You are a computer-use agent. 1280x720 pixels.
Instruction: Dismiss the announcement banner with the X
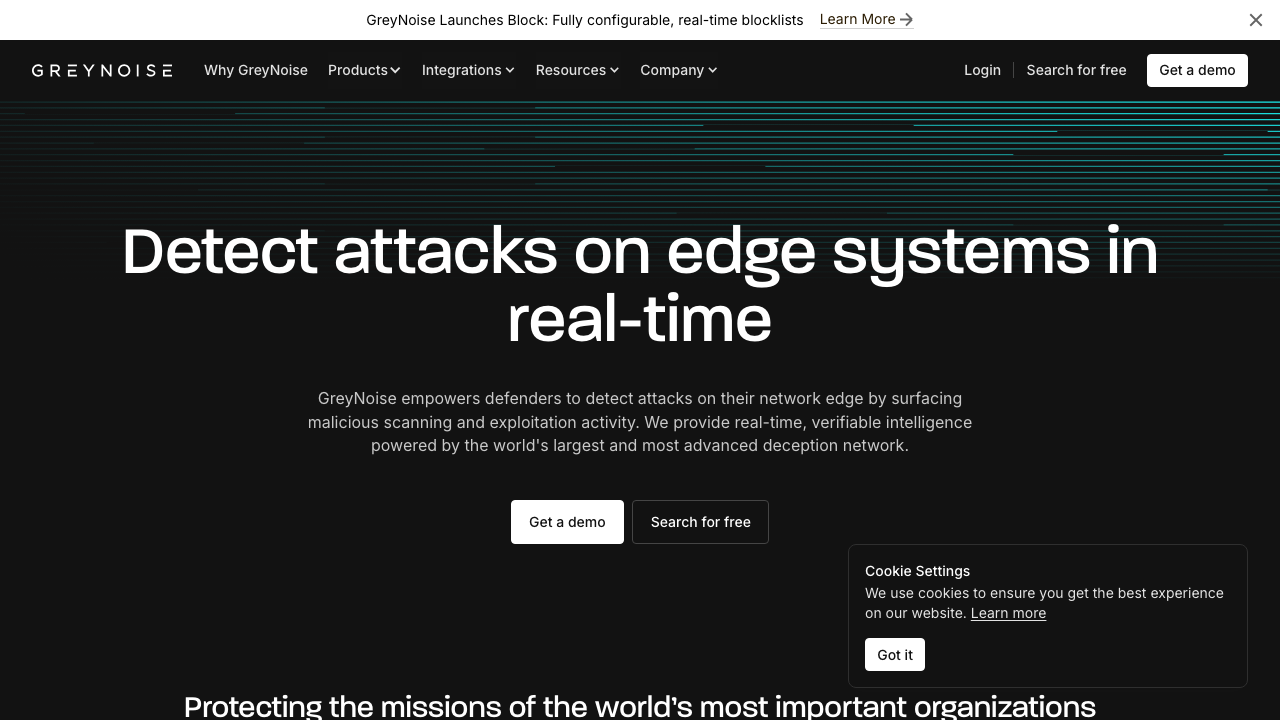[x=1256, y=20]
